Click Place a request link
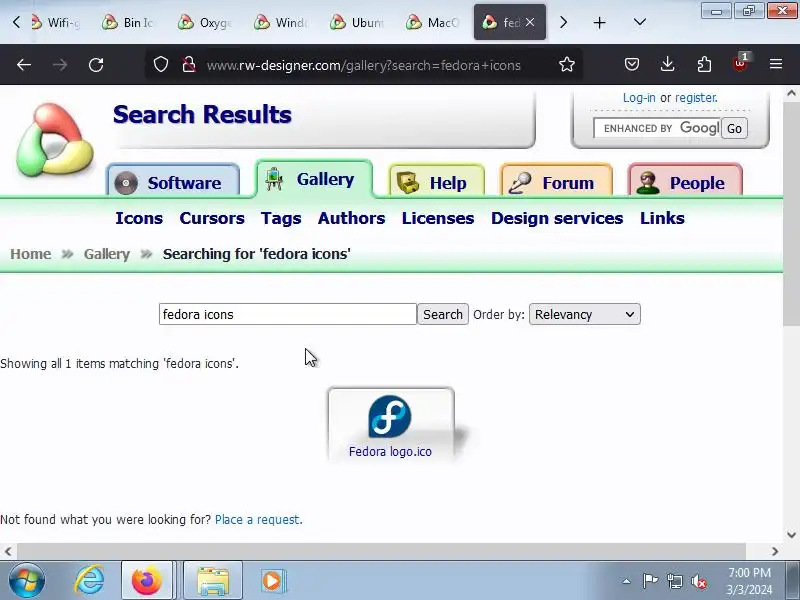 tap(259, 519)
